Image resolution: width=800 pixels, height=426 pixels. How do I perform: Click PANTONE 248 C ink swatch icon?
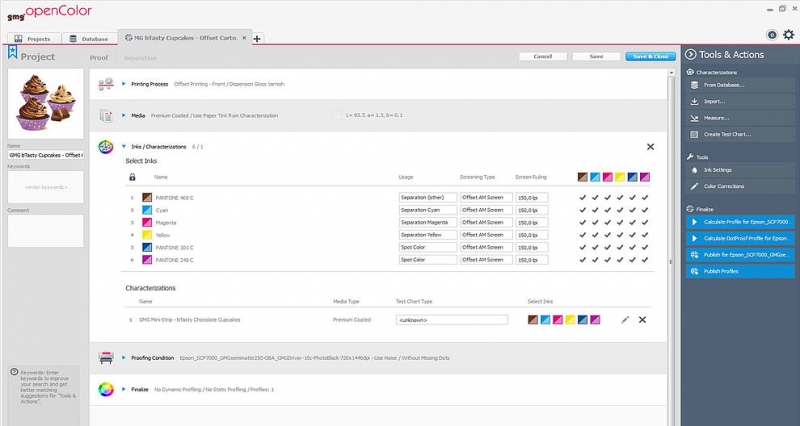(x=147, y=260)
